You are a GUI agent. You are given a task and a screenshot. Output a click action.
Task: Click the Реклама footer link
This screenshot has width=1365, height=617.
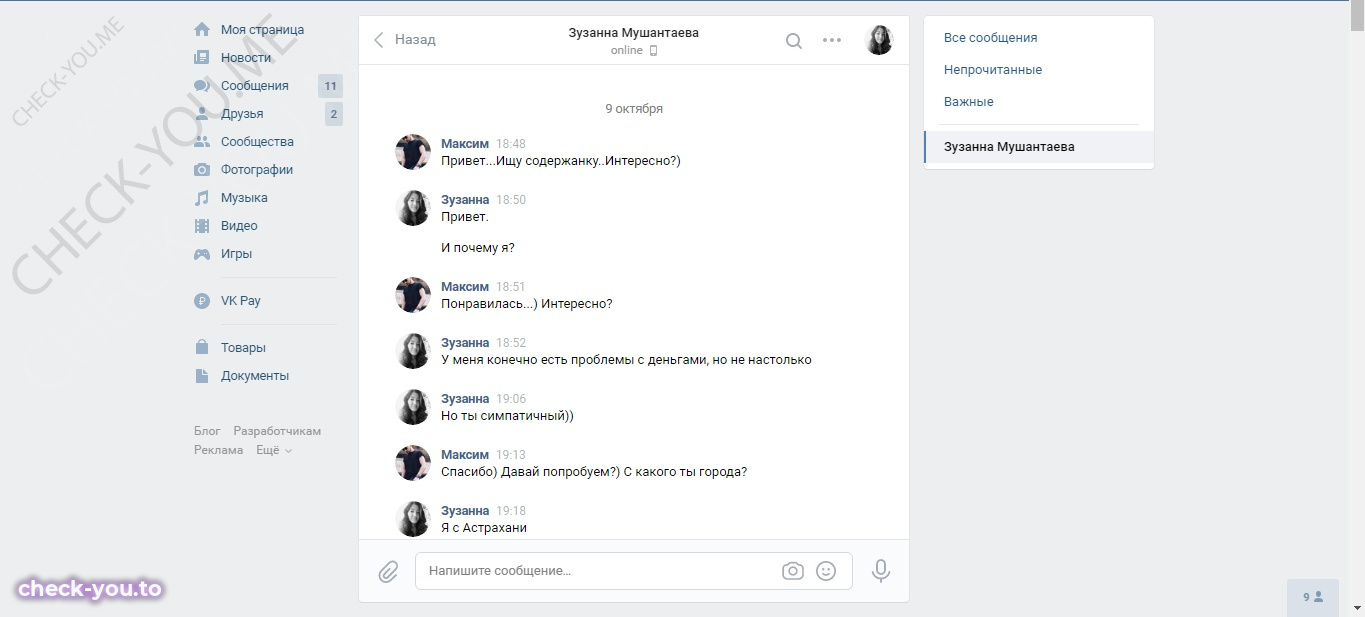219,450
